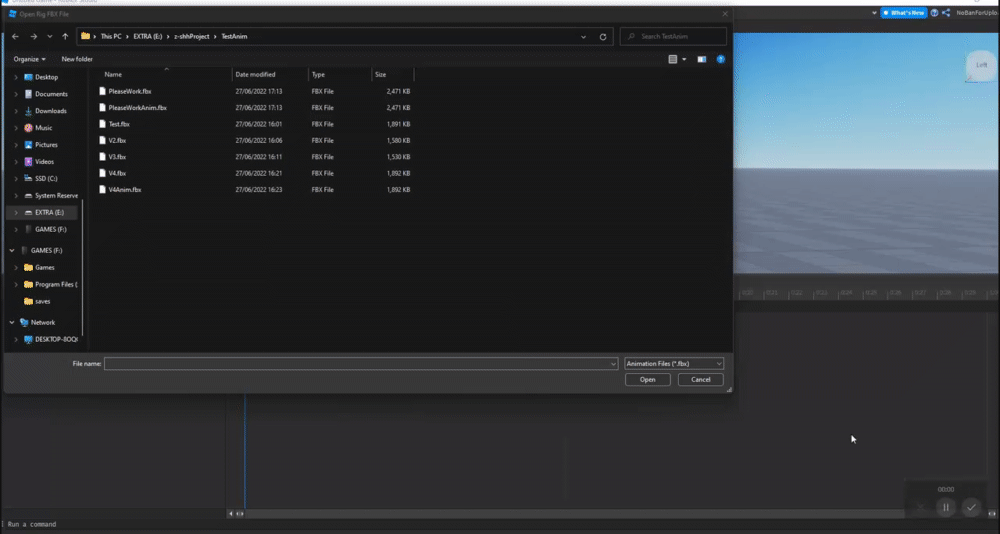Open the File name history dropdown
Image resolution: width=1000 pixels, height=534 pixels.
(x=614, y=364)
